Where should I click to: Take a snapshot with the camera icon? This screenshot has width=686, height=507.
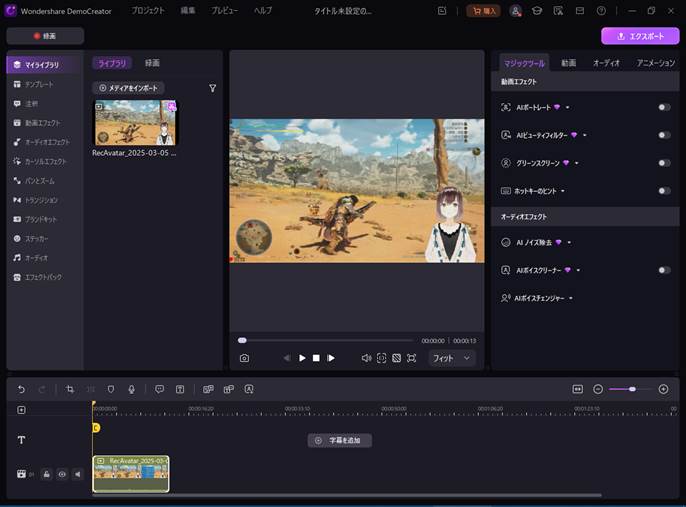[x=245, y=358]
